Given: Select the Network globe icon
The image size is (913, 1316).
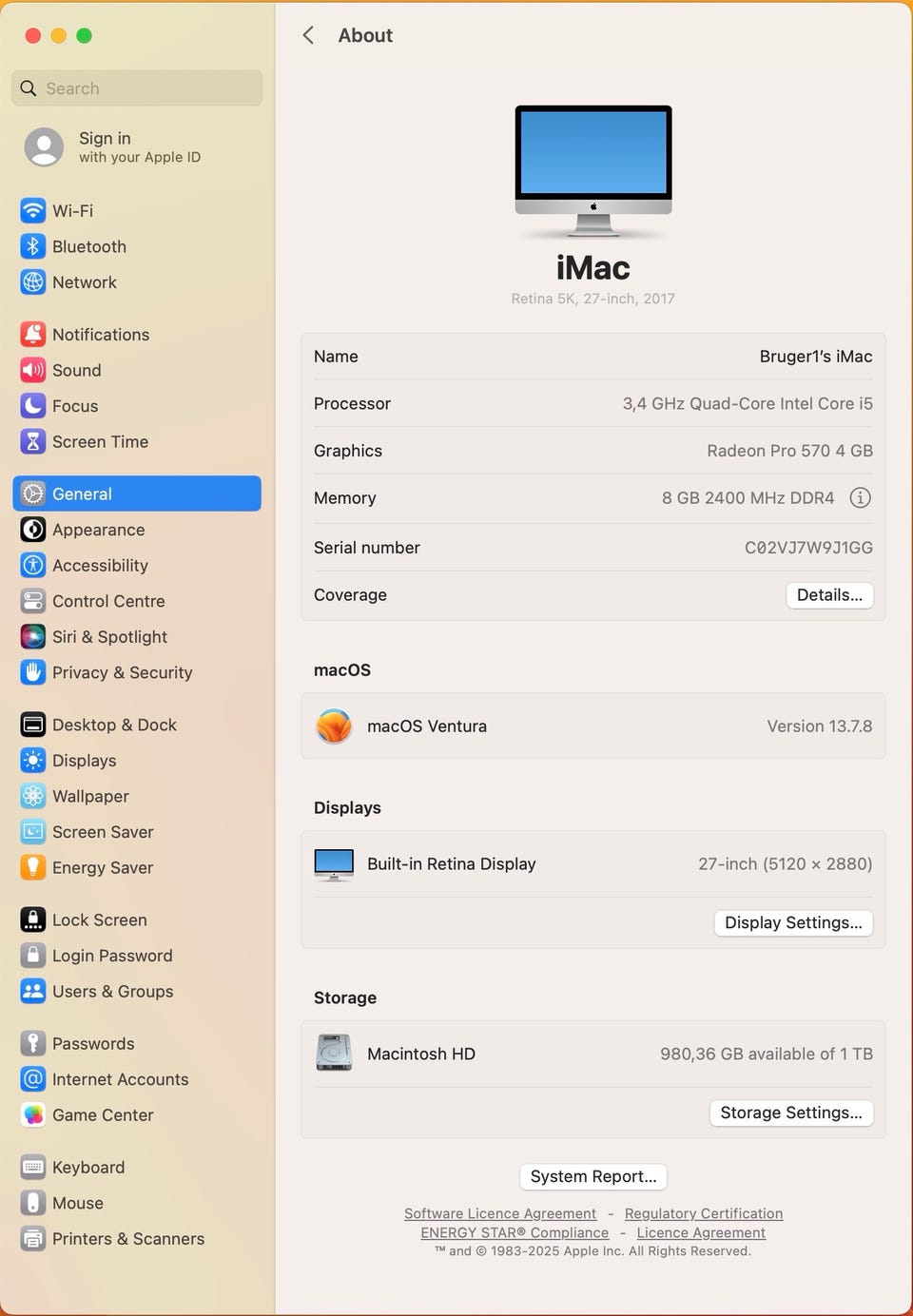Looking at the screenshot, I should click(33, 282).
